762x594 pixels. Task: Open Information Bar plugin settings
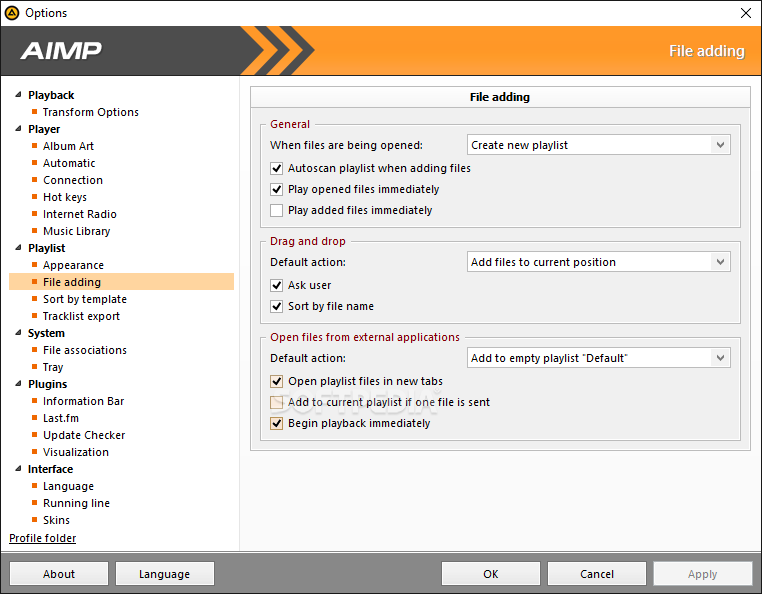point(83,402)
